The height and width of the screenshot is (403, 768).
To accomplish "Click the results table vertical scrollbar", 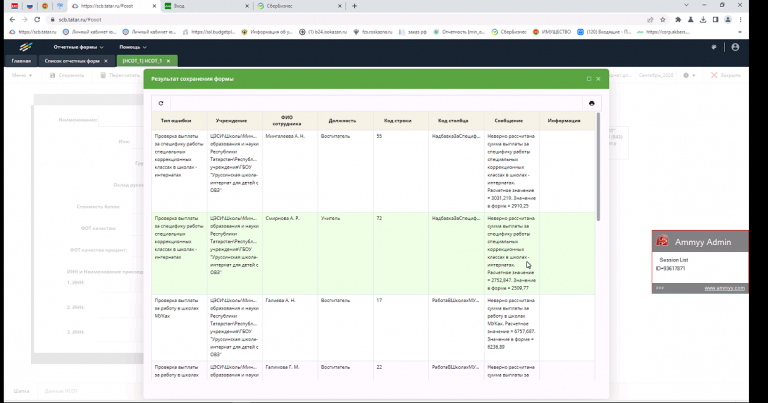I will click(x=598, y=166).
